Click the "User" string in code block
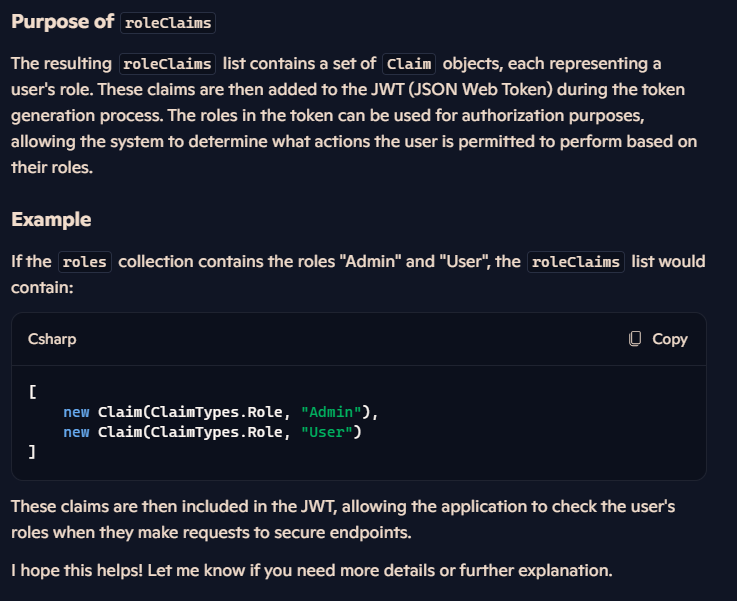The image size is (737, 601). 327,432
